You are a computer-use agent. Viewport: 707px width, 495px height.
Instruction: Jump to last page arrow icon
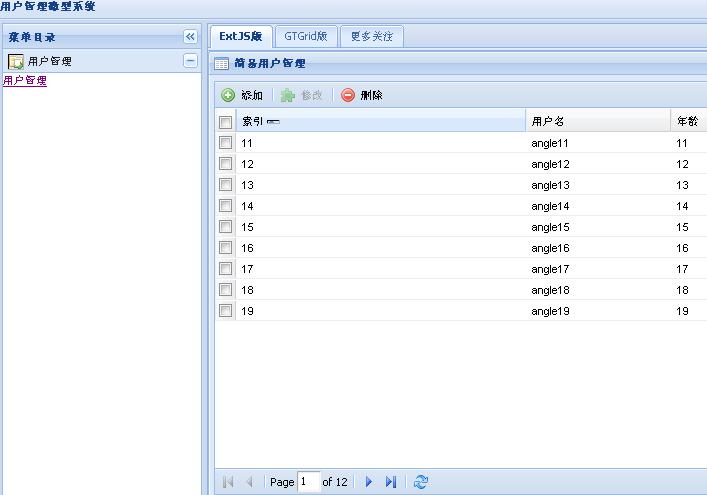(x=391, y=482)
